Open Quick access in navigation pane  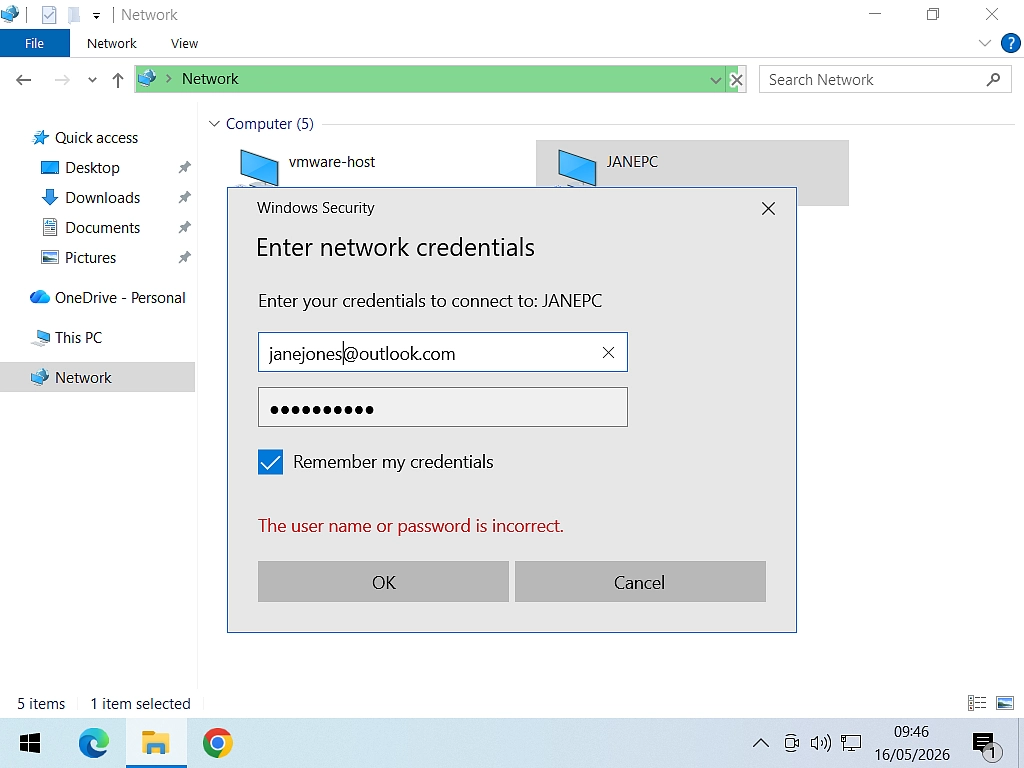click(96, 138)
